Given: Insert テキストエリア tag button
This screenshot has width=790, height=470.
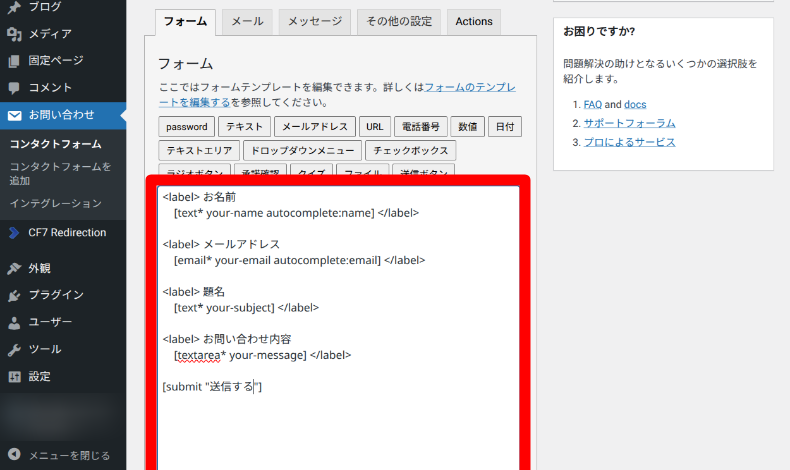Looking at the screenshot, I should point(199,151).
